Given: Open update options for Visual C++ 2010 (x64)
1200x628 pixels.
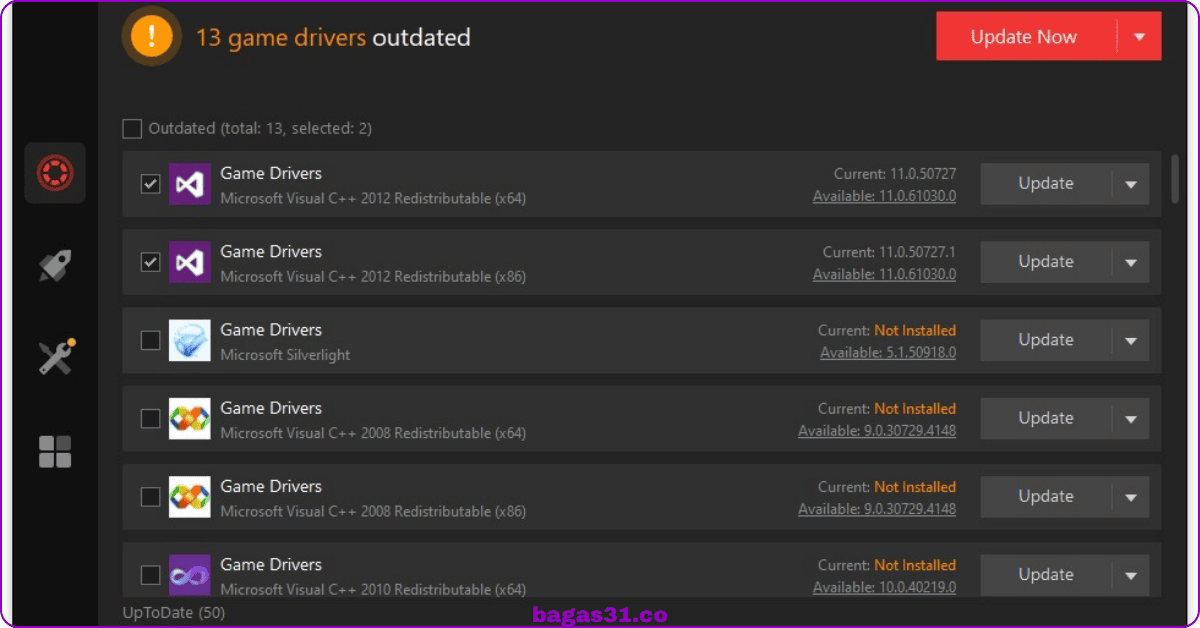Looking at the screenshot, I should click(x=1131, y=574).
